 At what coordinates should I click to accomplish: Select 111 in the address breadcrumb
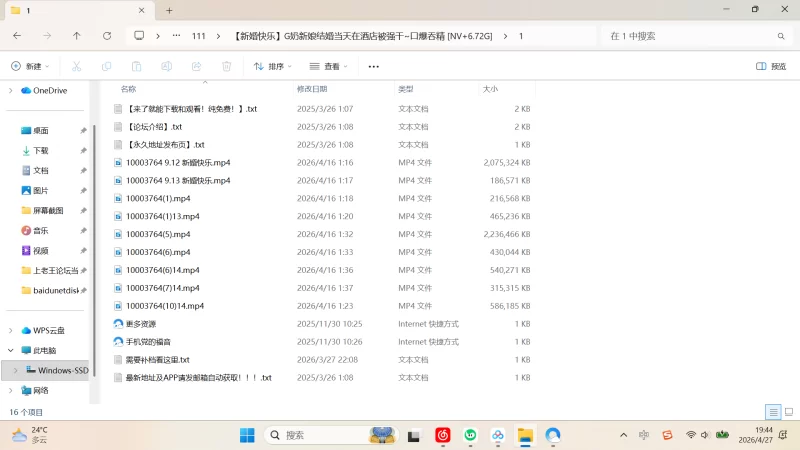198,36
